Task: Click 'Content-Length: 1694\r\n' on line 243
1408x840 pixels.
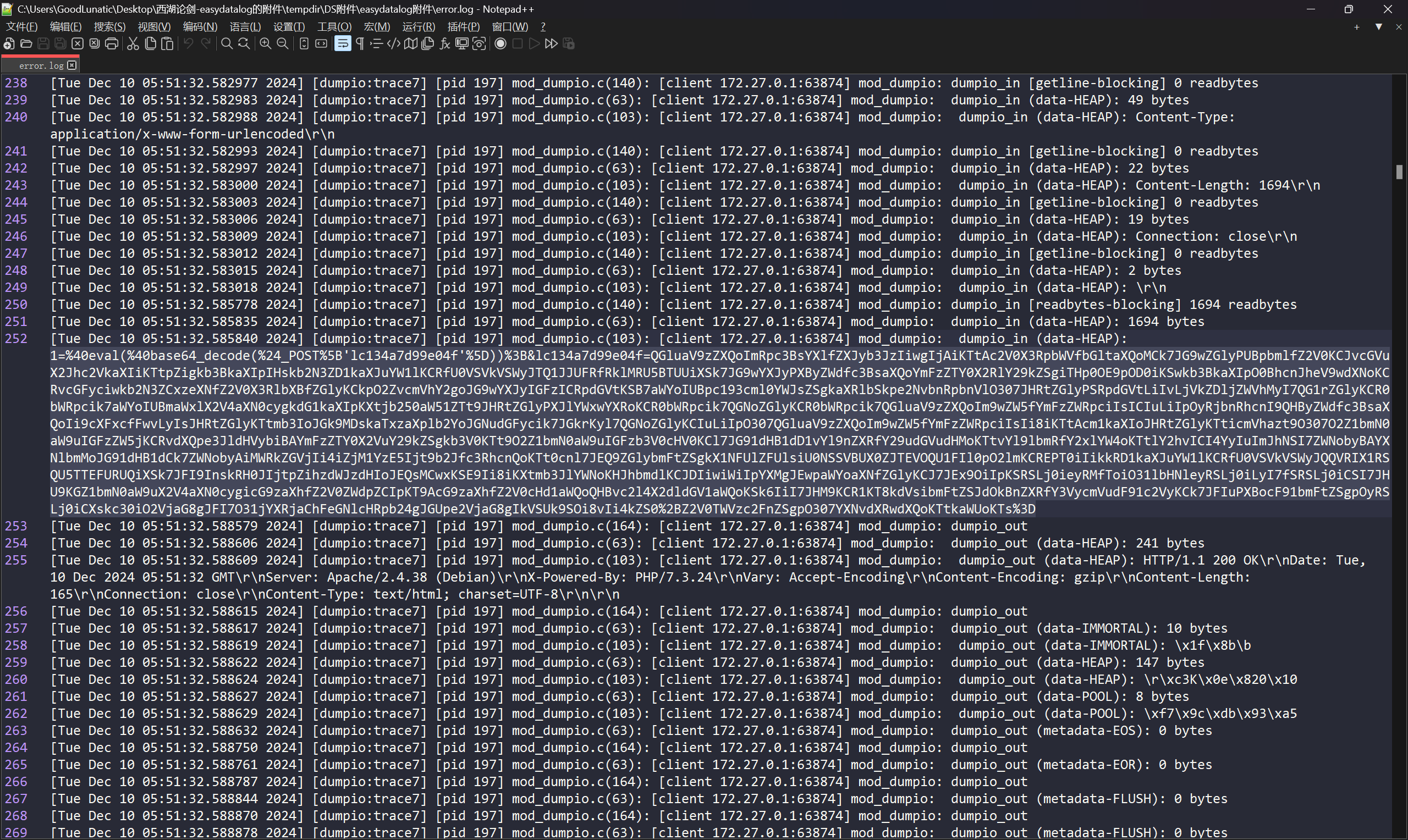Action: 1228,185
